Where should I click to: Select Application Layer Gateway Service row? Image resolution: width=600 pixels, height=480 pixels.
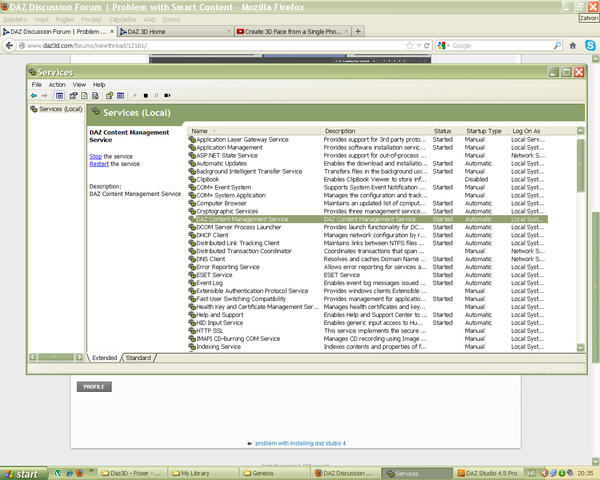[368, 140]
